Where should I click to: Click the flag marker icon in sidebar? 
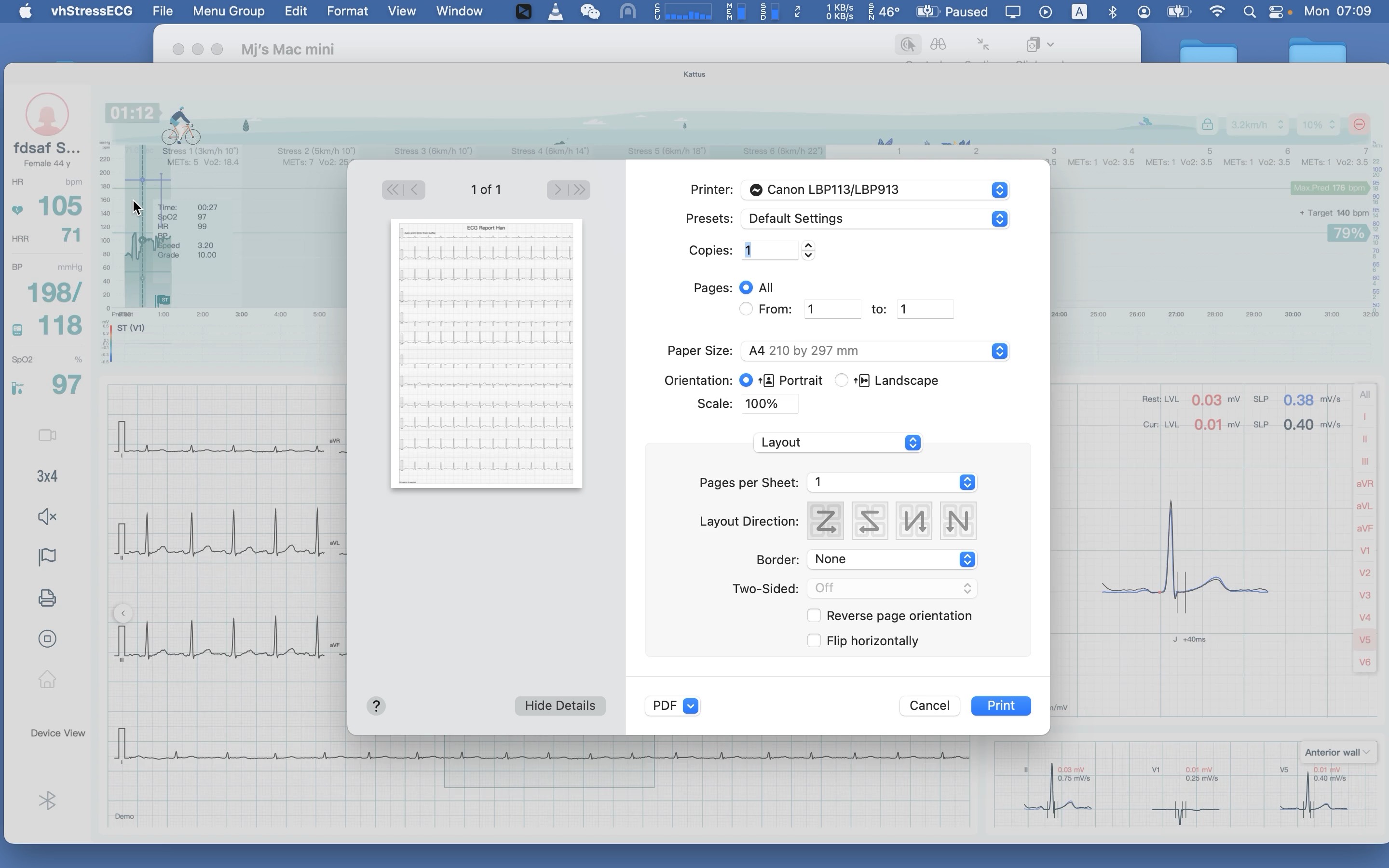(x=47, y=557)
